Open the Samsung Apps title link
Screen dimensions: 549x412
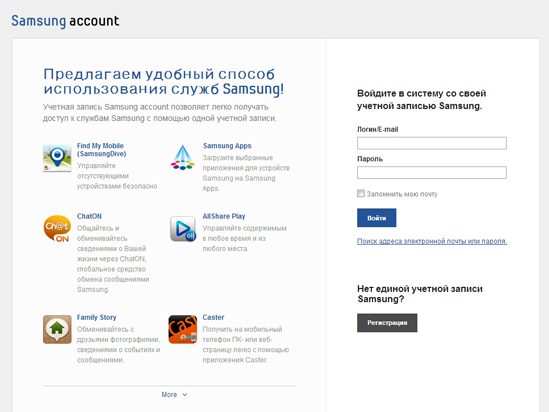[227, 146]
